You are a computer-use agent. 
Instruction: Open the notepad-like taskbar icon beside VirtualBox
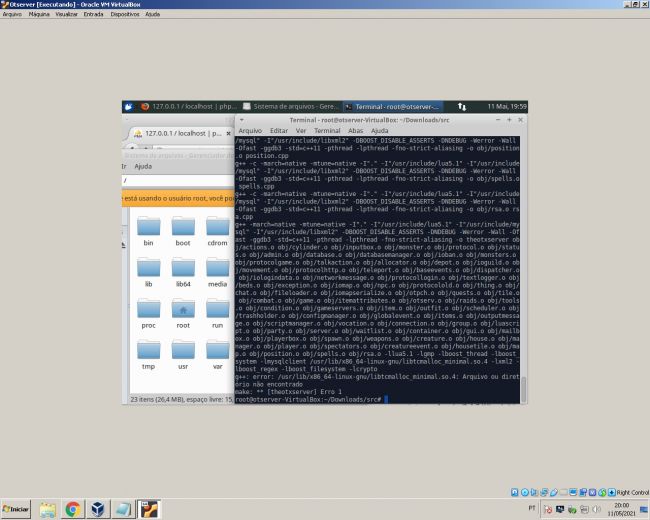point(123,509)
